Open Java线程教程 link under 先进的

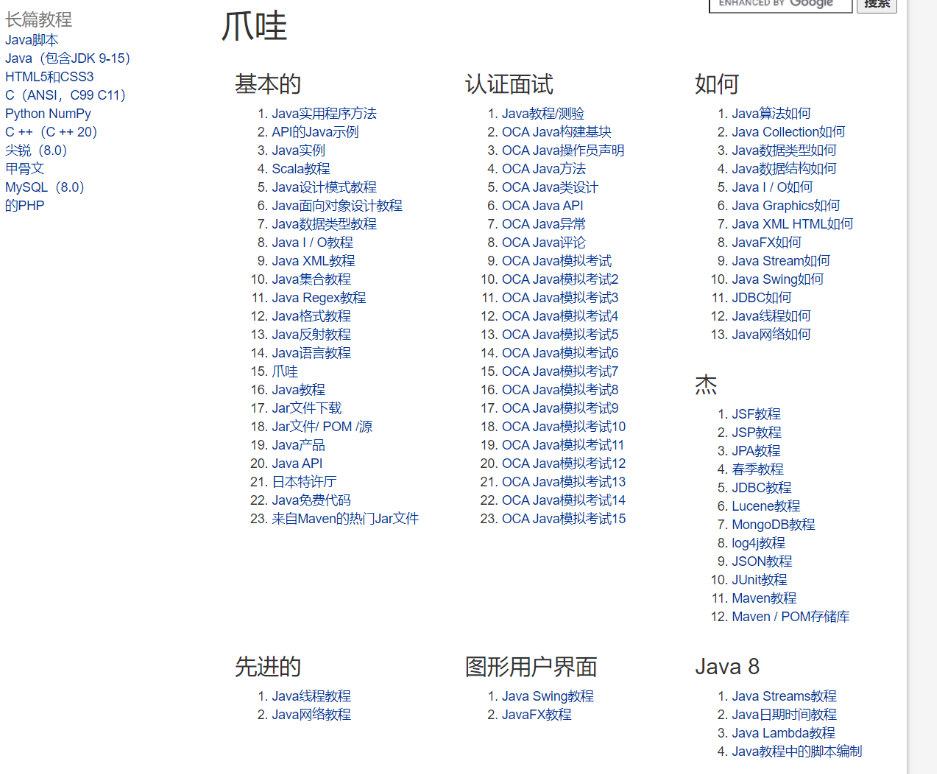pos(311,696)
